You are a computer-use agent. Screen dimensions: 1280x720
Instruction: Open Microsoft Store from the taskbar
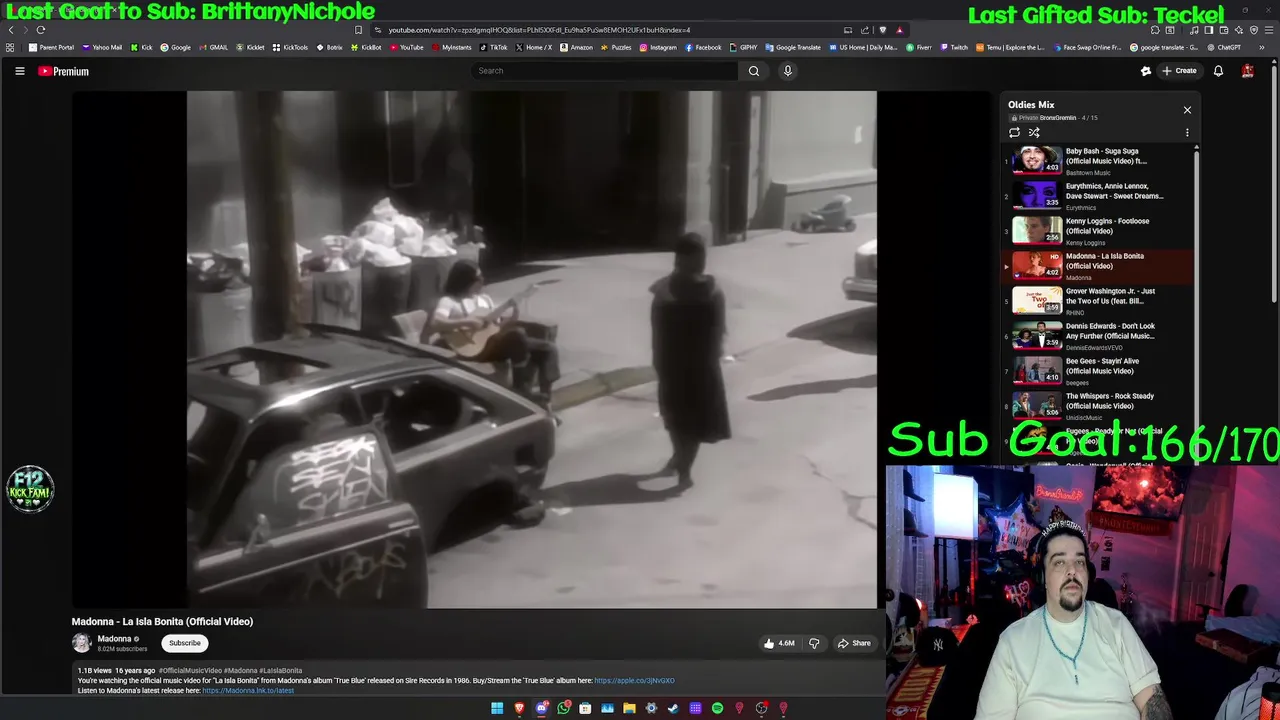point(585,708)
